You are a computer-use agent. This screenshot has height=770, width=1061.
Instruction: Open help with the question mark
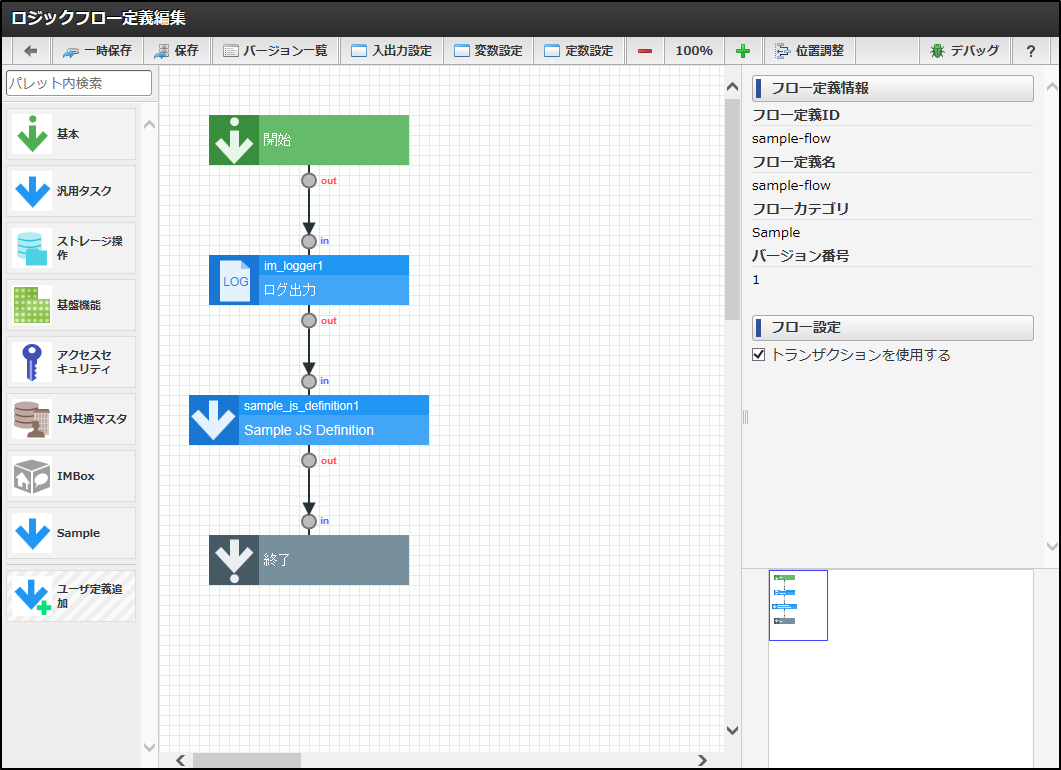point(1031,51)
